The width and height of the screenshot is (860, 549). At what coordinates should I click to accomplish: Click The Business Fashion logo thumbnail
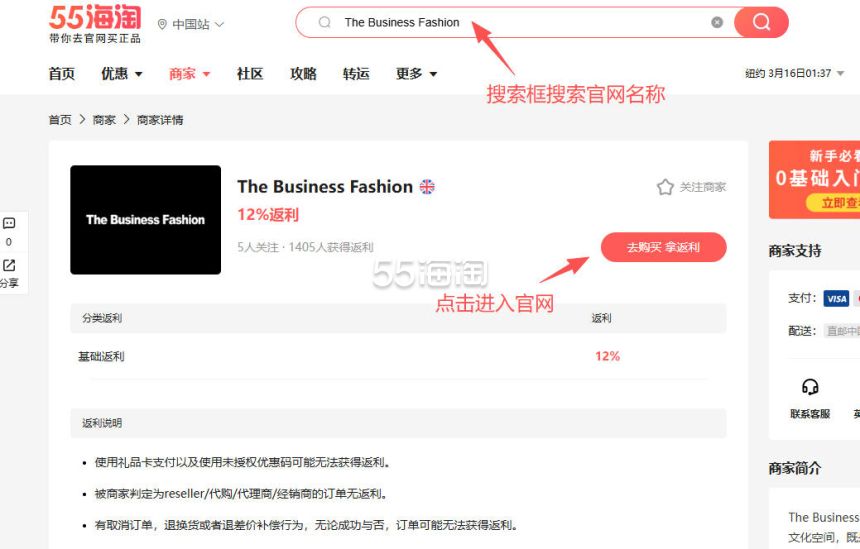pos(145,220)
